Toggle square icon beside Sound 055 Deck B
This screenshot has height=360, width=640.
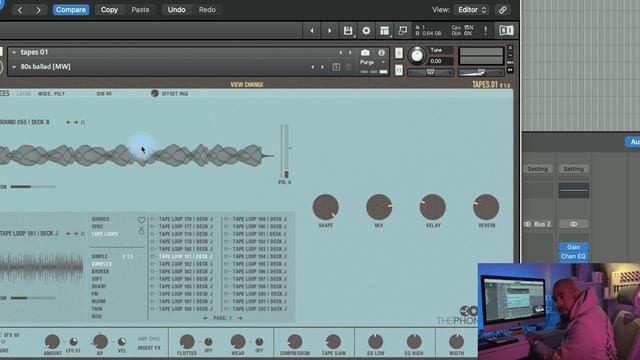pyautogui.click(x=83, y=122)
